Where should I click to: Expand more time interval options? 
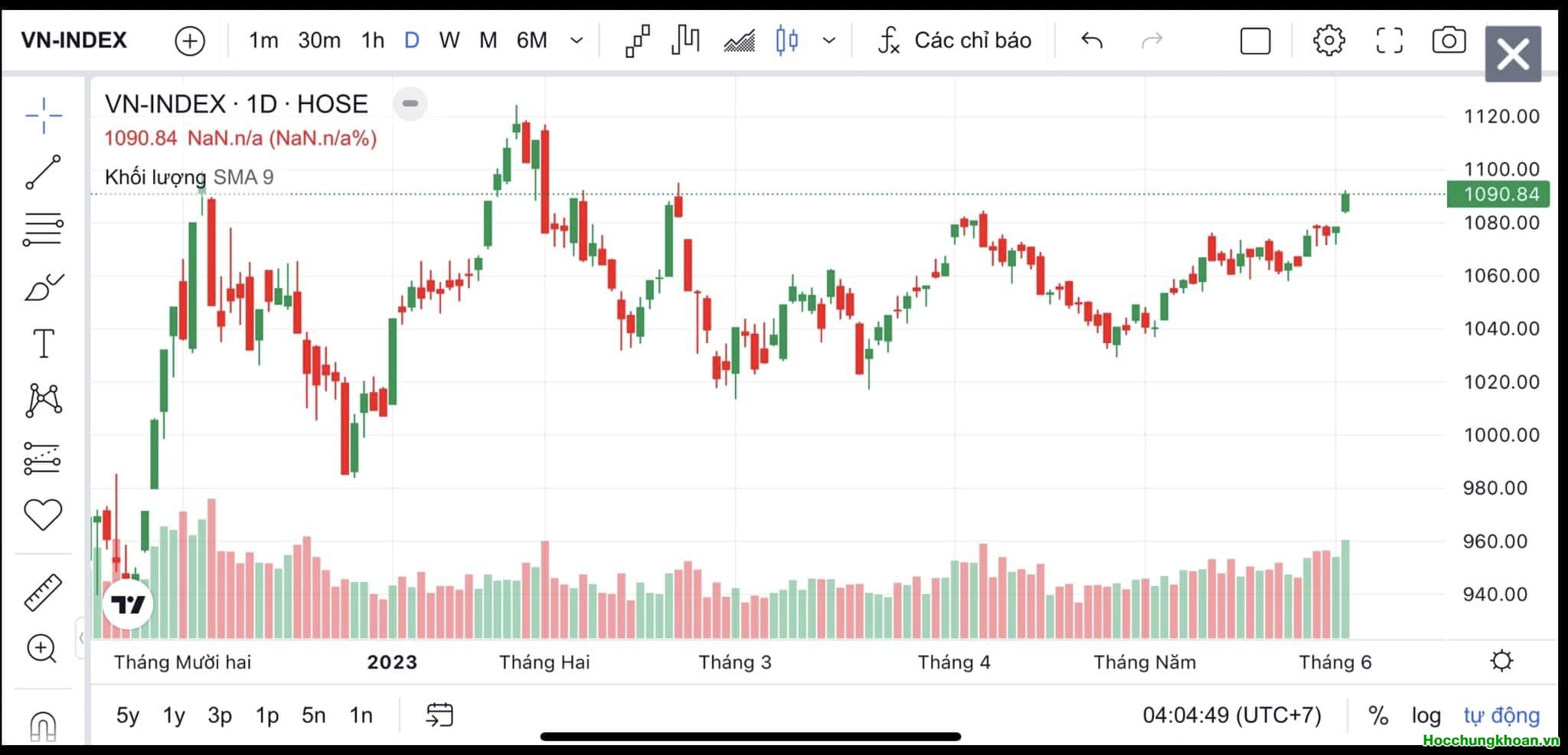tap(577, 41)
